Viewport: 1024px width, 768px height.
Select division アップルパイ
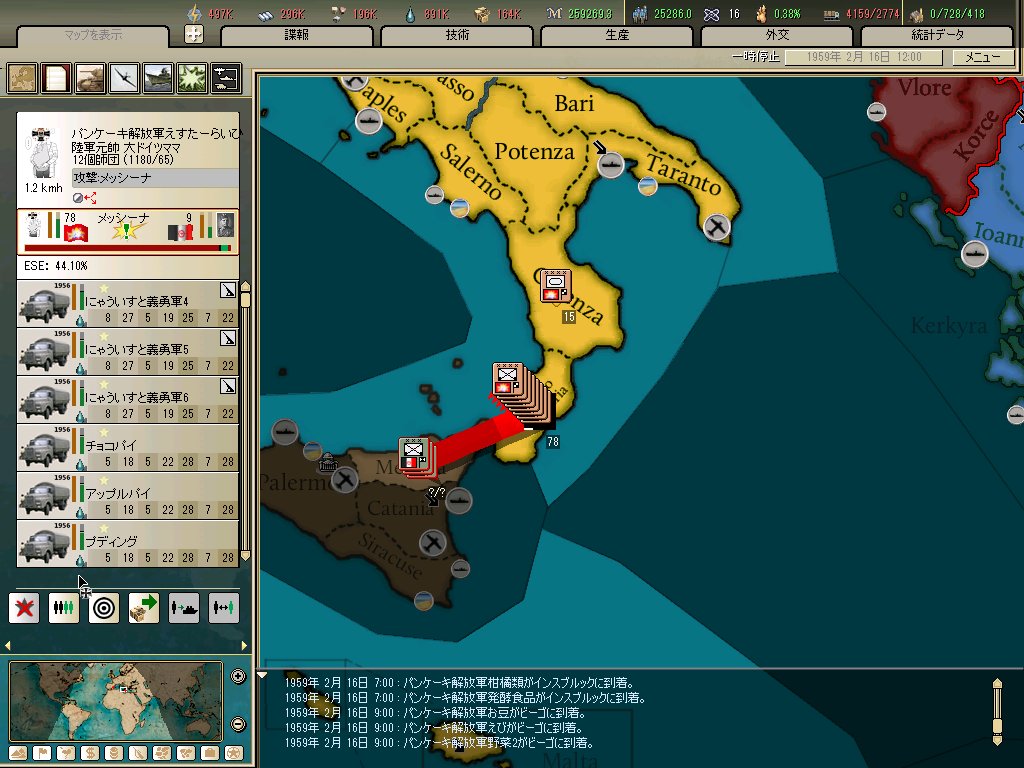tap(127, 496)
